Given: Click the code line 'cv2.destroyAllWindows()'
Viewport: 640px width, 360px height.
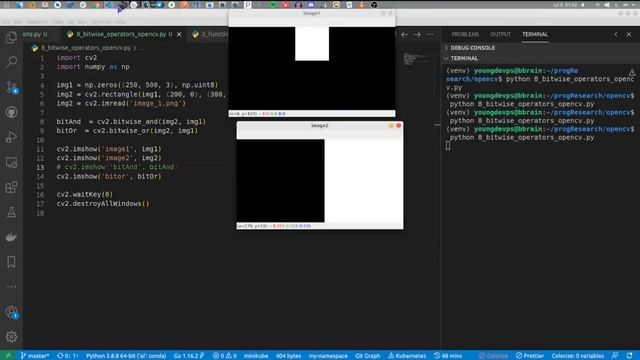Looking at the screenshot, I should (103, 203).
